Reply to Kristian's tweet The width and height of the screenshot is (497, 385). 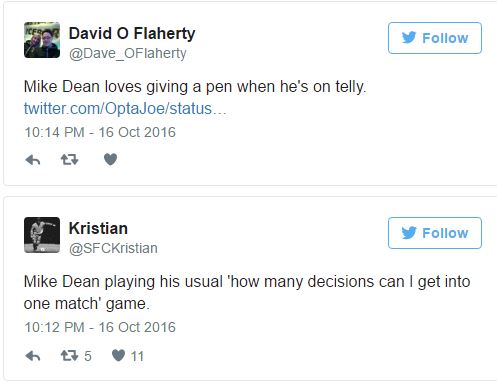click(33, 356)
